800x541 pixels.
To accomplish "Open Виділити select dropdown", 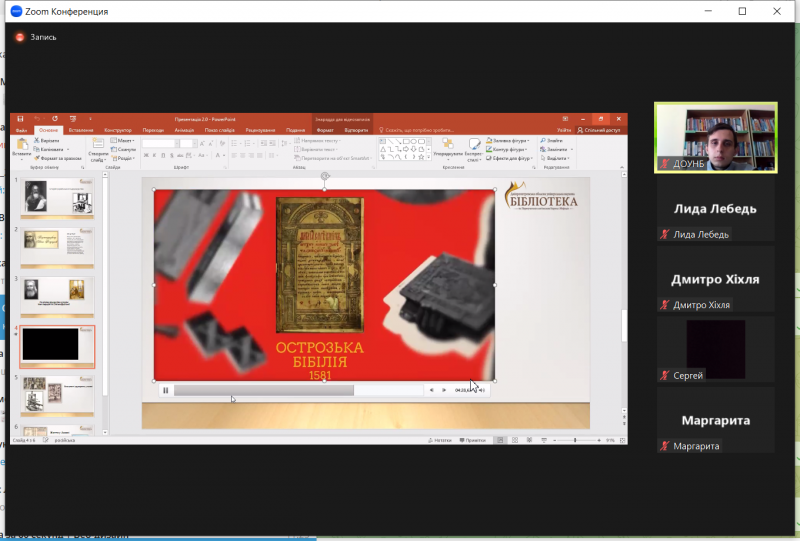I will 555,158.
